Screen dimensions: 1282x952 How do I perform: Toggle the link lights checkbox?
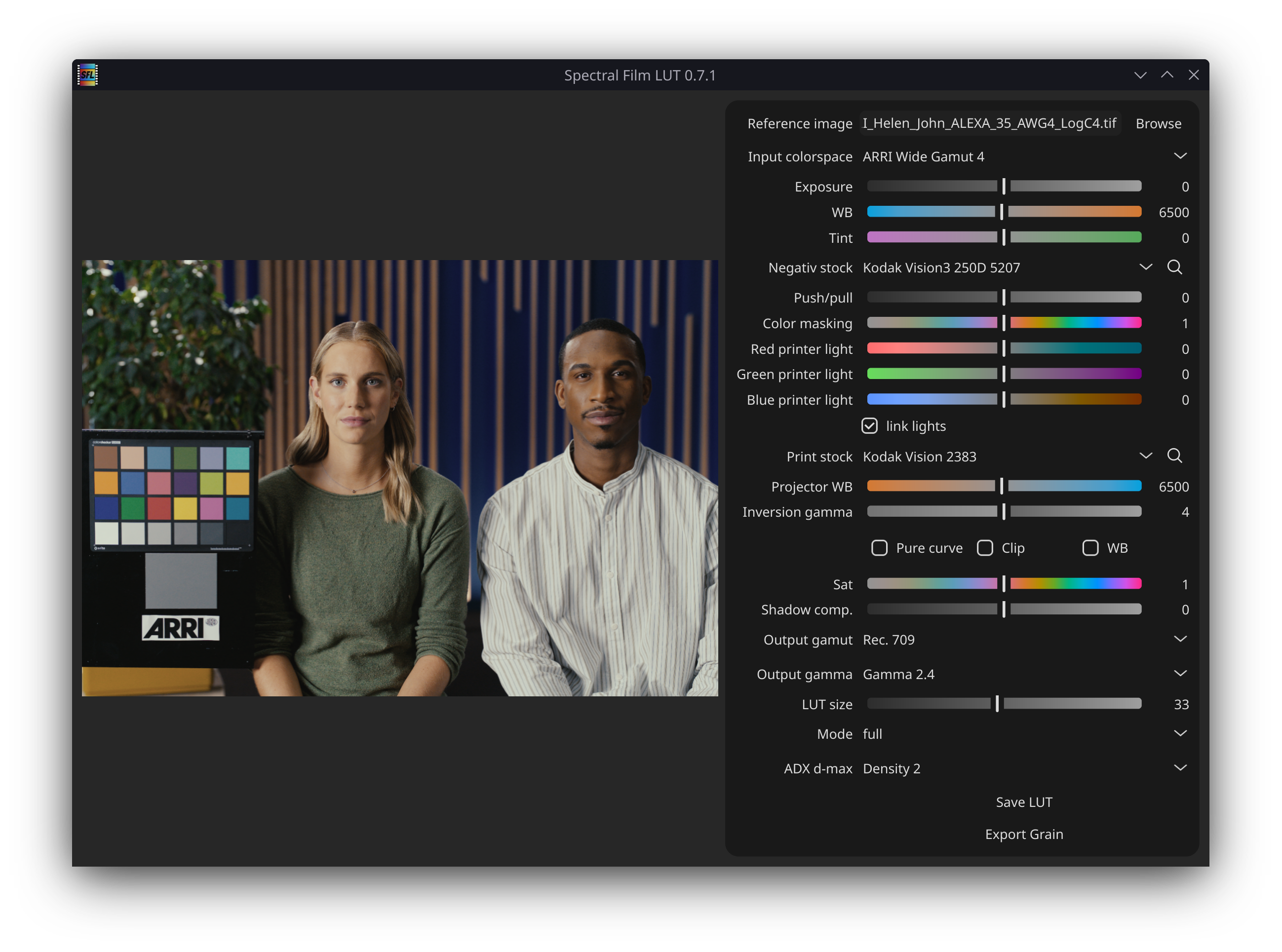(869, 426)
